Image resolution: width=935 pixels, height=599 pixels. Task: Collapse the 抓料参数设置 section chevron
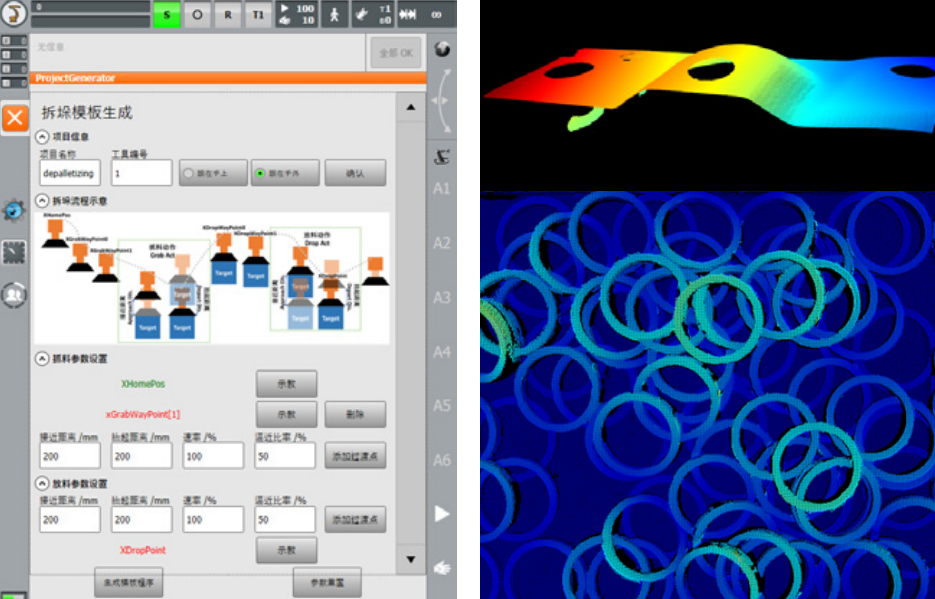click(x=42, y=359)
